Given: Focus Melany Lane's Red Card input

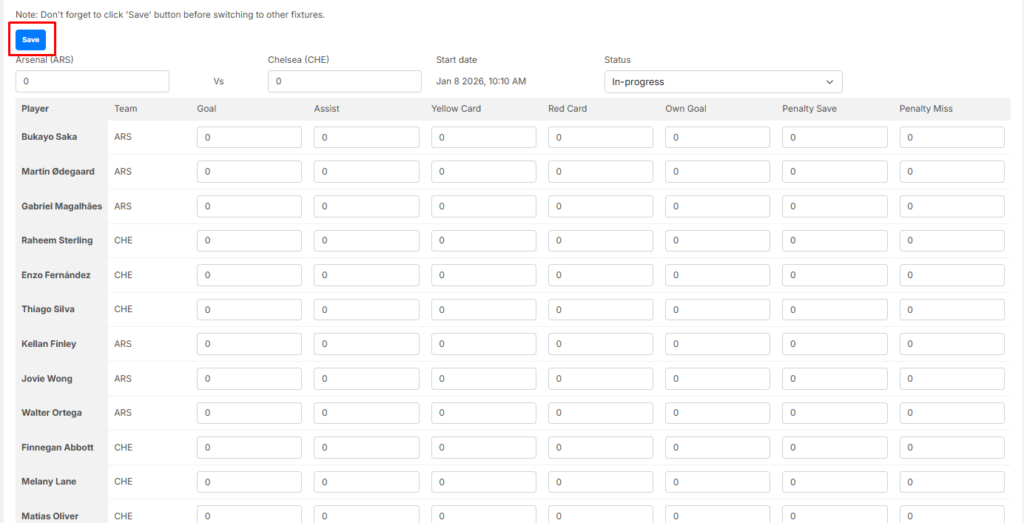Looking at the screenshot, I should [x=600, y=482].
